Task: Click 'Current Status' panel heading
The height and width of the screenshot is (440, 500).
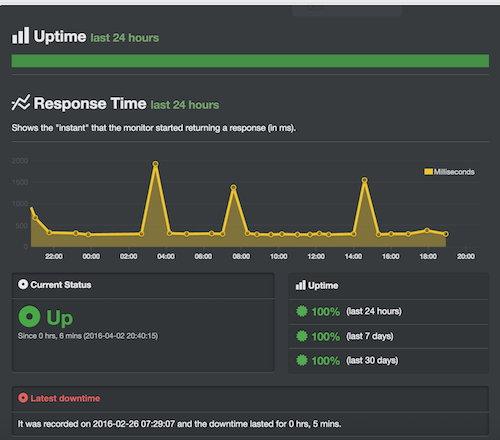Action: (x=61, y=285)
